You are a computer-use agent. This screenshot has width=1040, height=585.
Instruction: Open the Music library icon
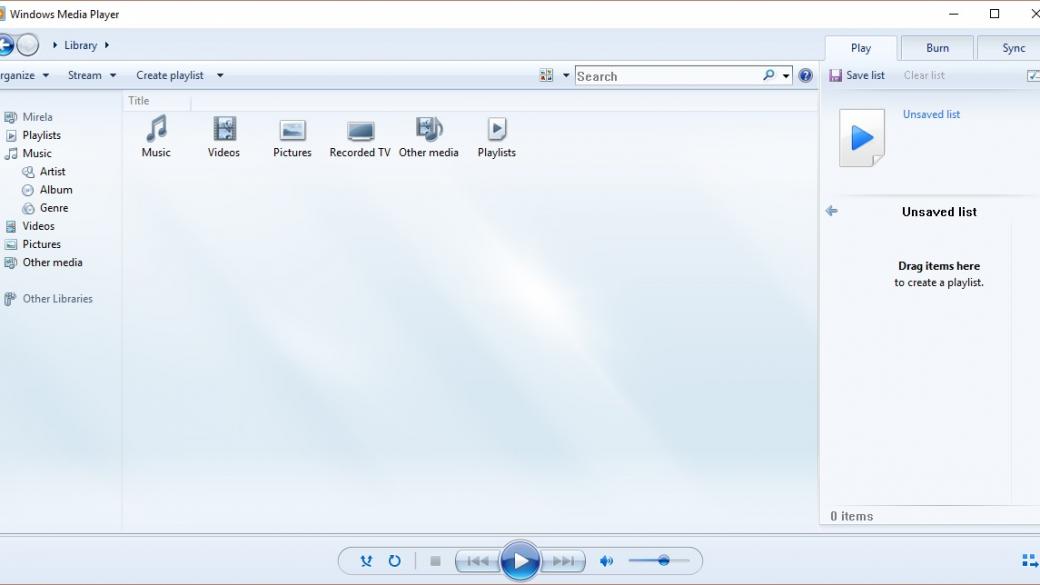pos(156,136)
